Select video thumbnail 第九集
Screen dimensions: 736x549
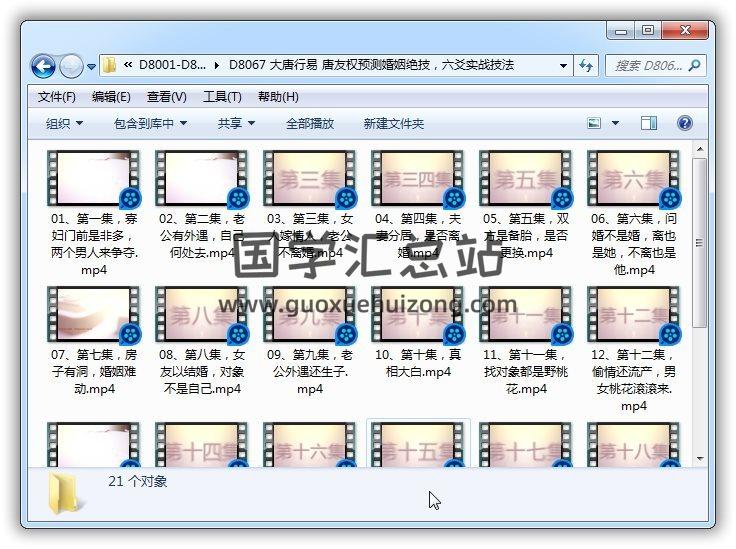(x=310, y=314)
